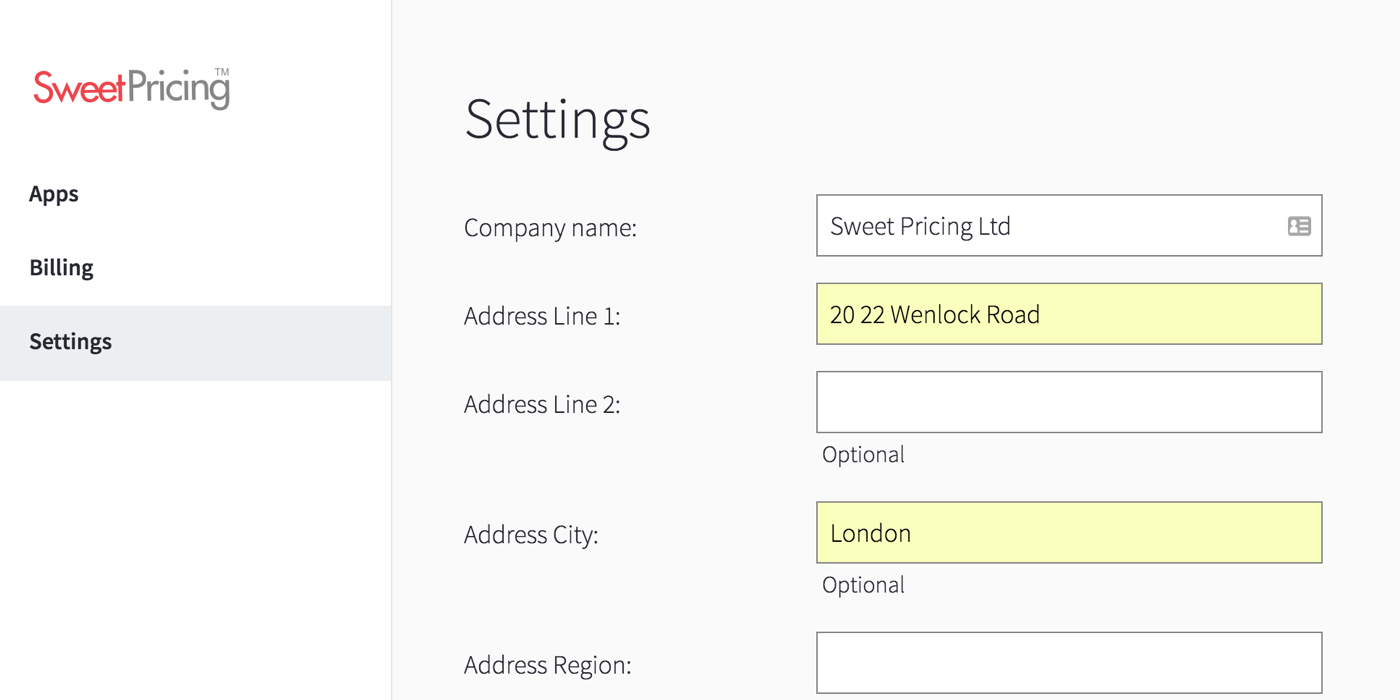Focus the Address Region text box
The image size is (1400, 700).
1069,662
